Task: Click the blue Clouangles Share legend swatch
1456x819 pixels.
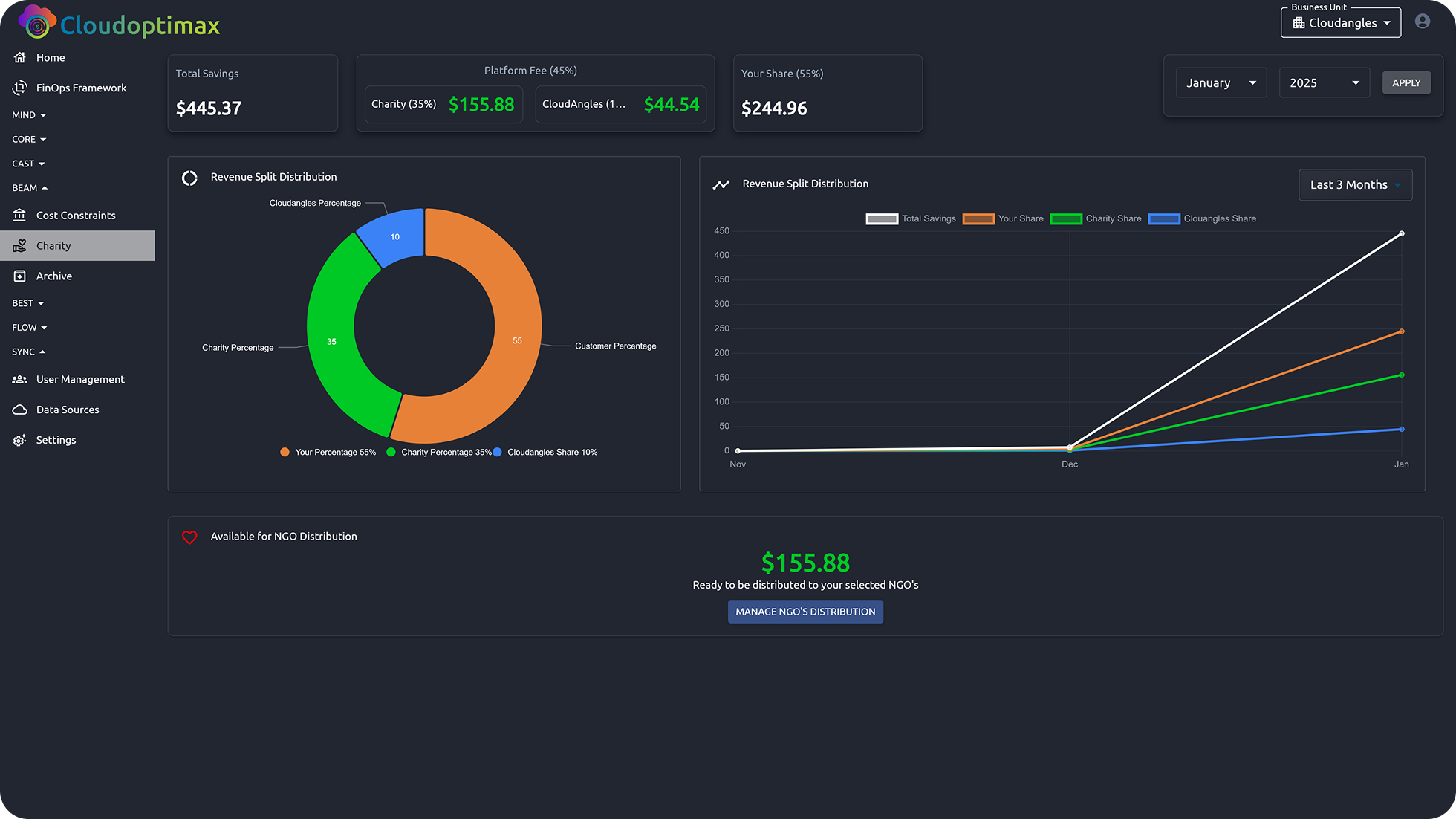Action: [1164, 219]
